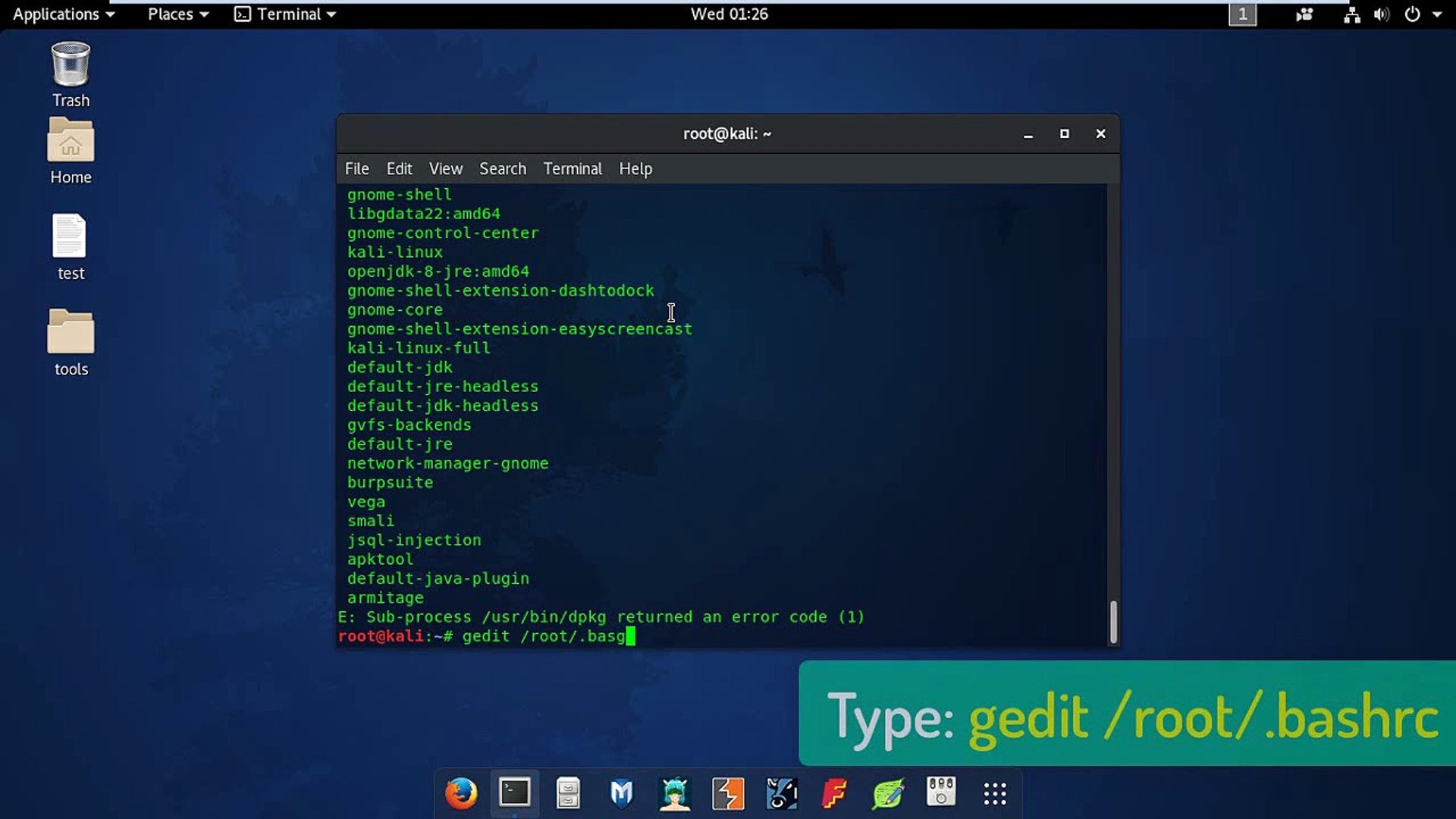Expand the system power menu arrow

pos(1437,14)
